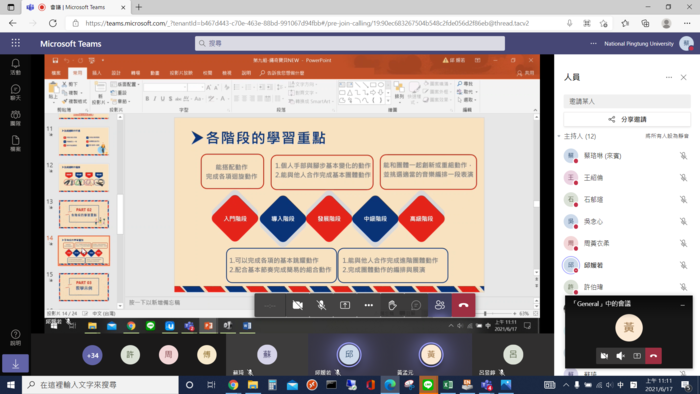700x394 pixels.
Task: Select the first participant marked (來賓)
Action: tap(627, 156)
